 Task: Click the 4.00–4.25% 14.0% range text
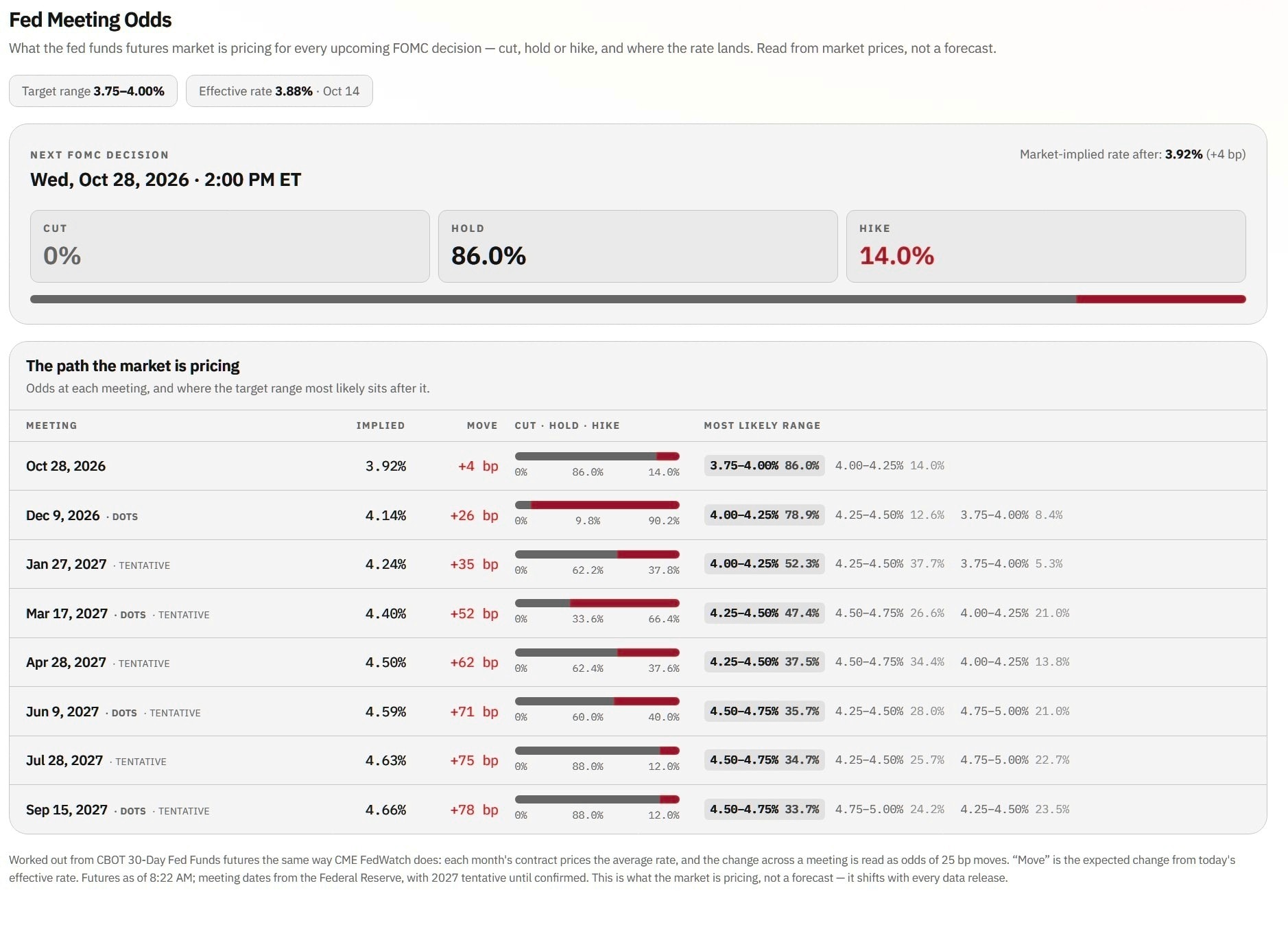[890, 465]
